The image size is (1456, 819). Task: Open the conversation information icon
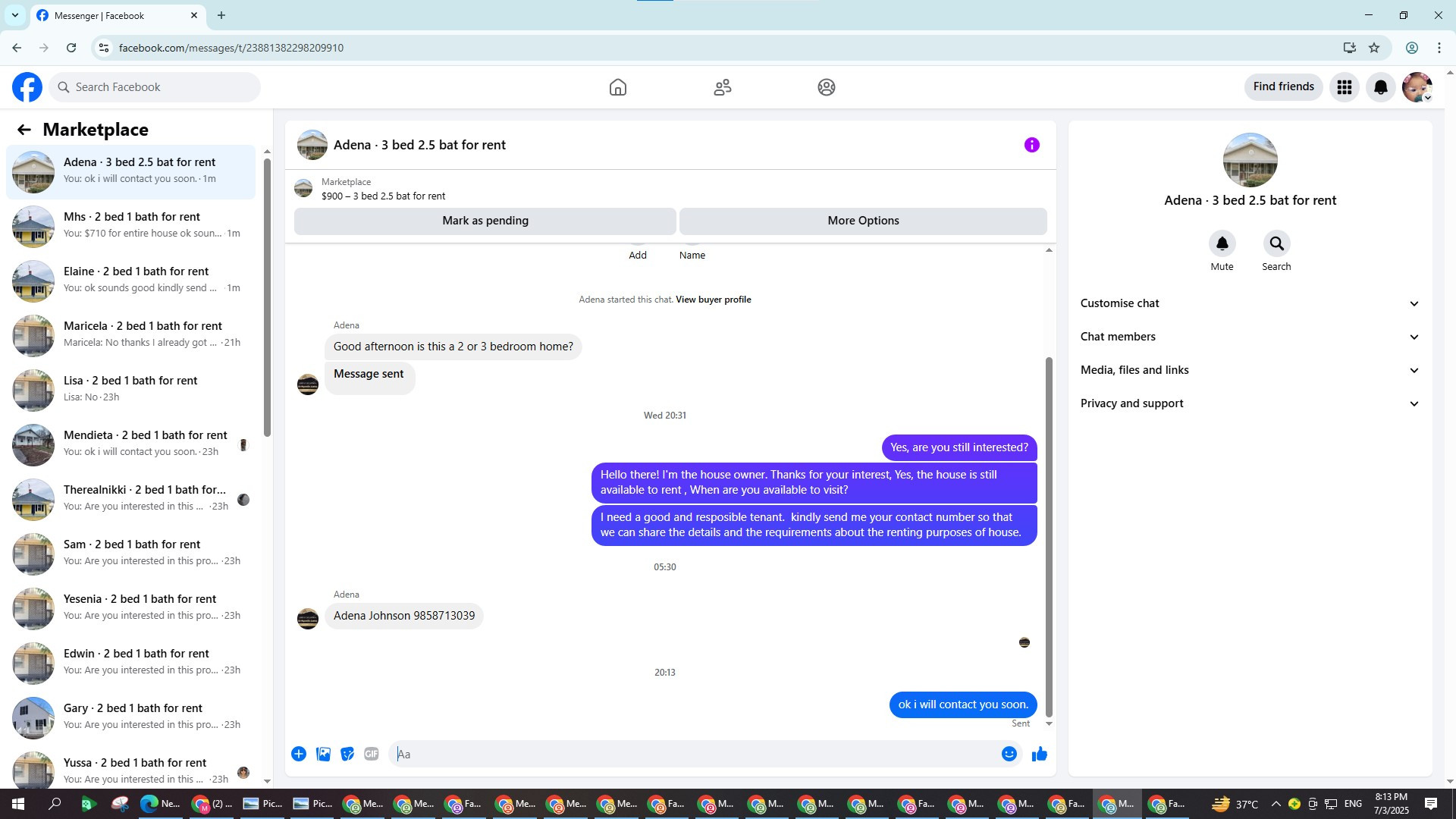(1031, 145)
